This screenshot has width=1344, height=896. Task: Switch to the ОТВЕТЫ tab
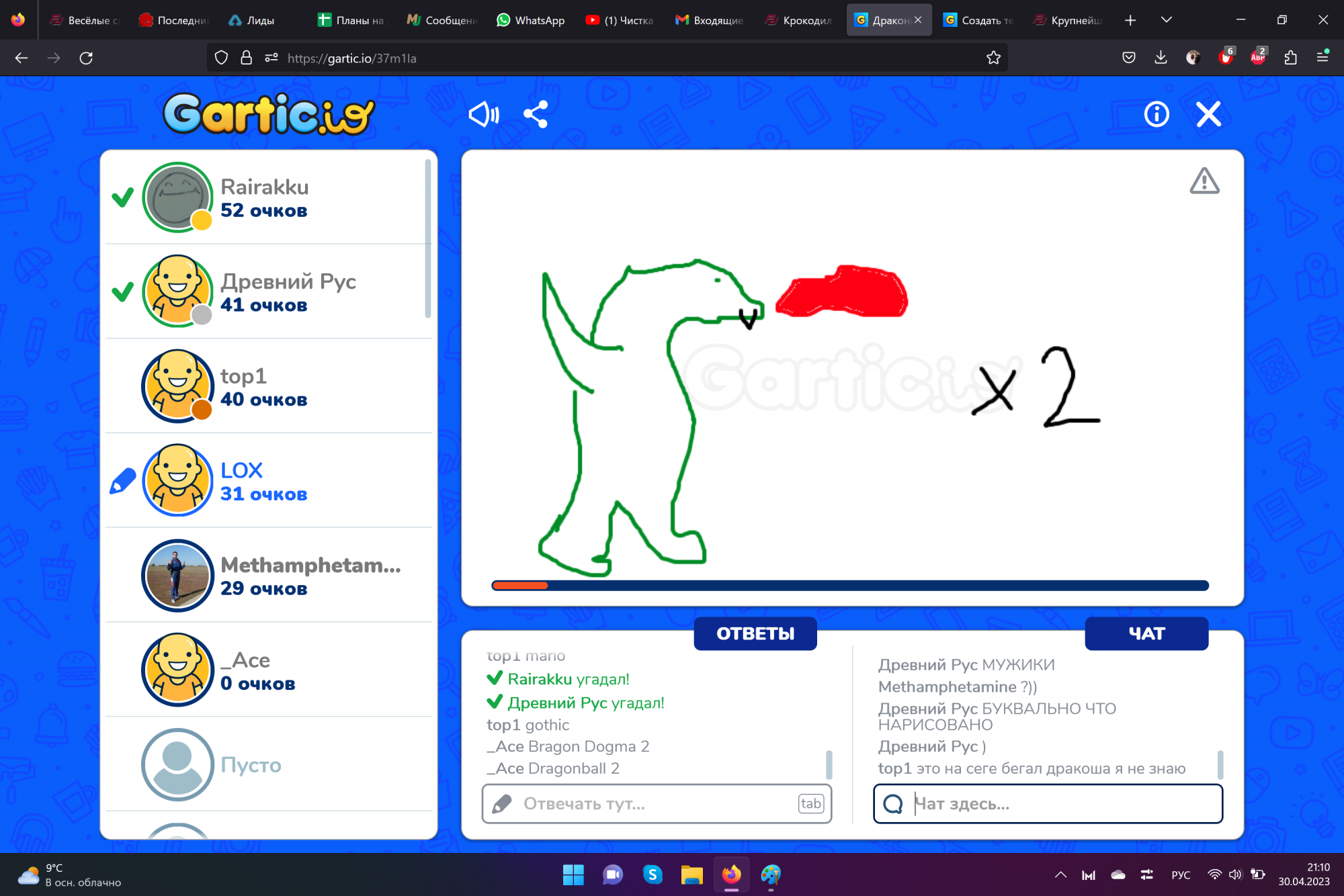(755, 633)
